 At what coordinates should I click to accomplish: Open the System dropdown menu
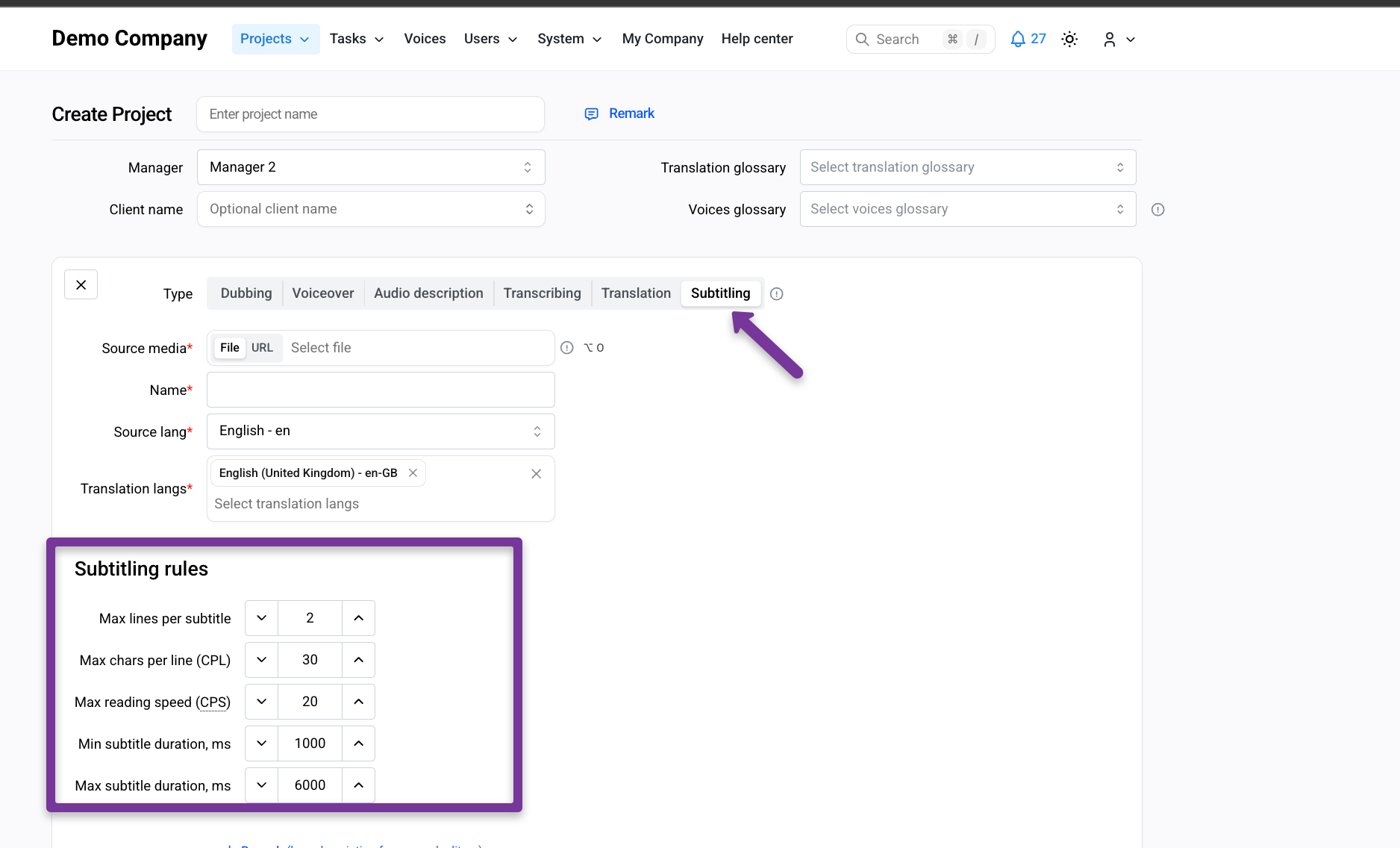coord(569,39)
